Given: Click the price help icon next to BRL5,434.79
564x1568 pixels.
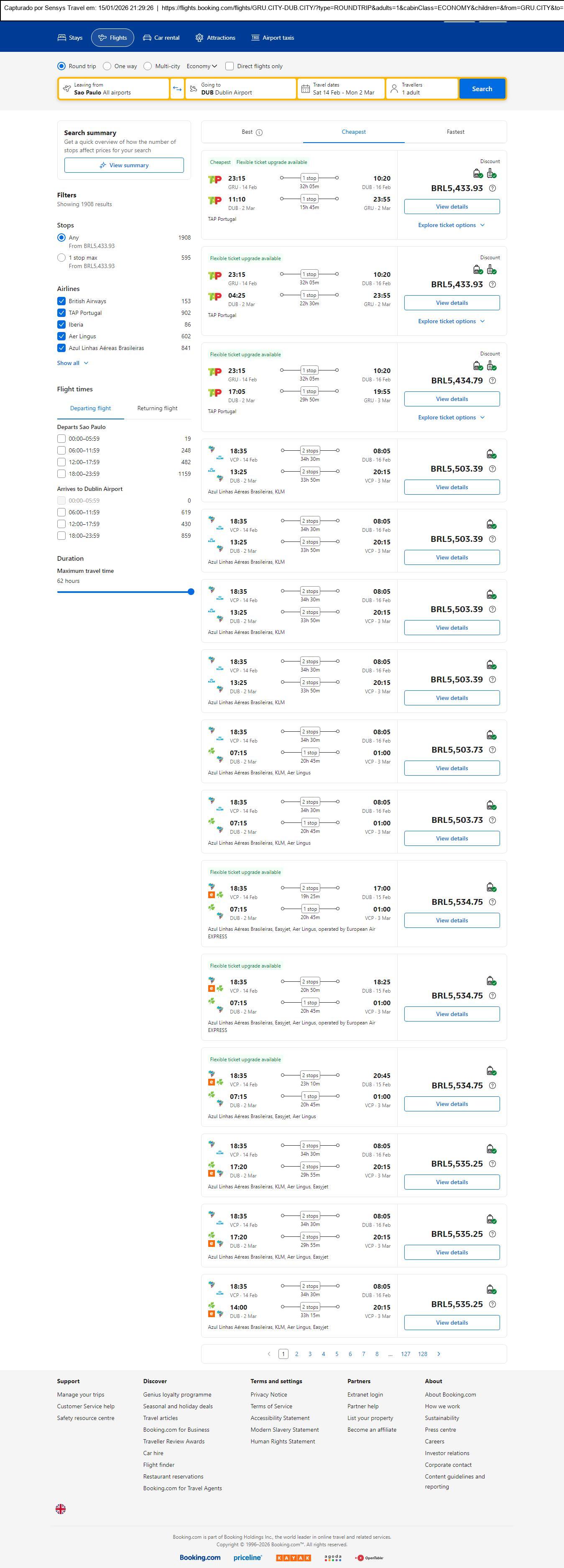Looking at the screenshot, I should tap(492, 381).
